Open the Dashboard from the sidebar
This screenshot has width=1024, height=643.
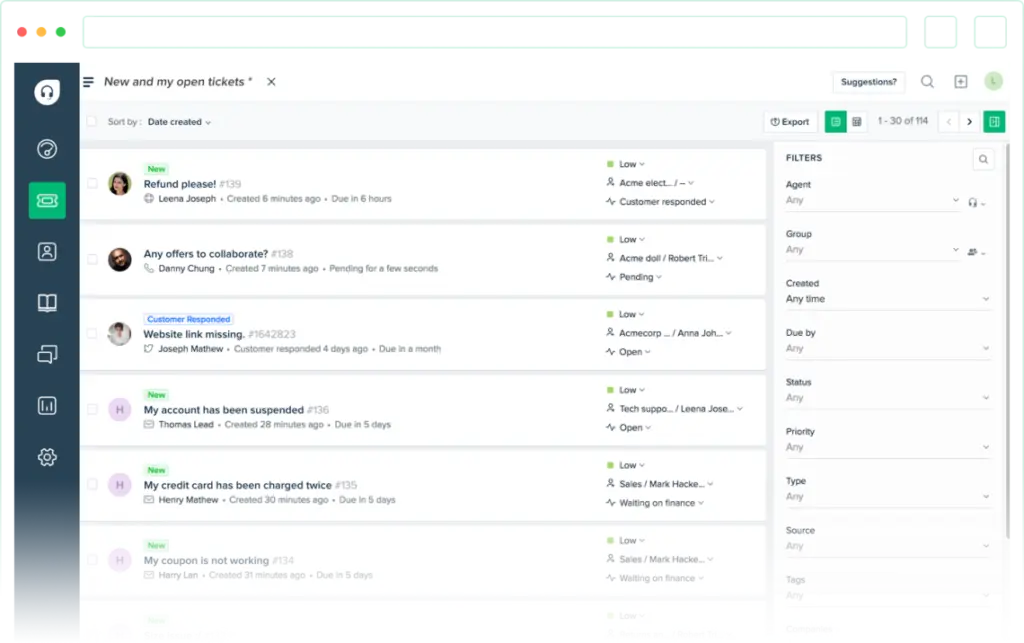pos(46,149)
